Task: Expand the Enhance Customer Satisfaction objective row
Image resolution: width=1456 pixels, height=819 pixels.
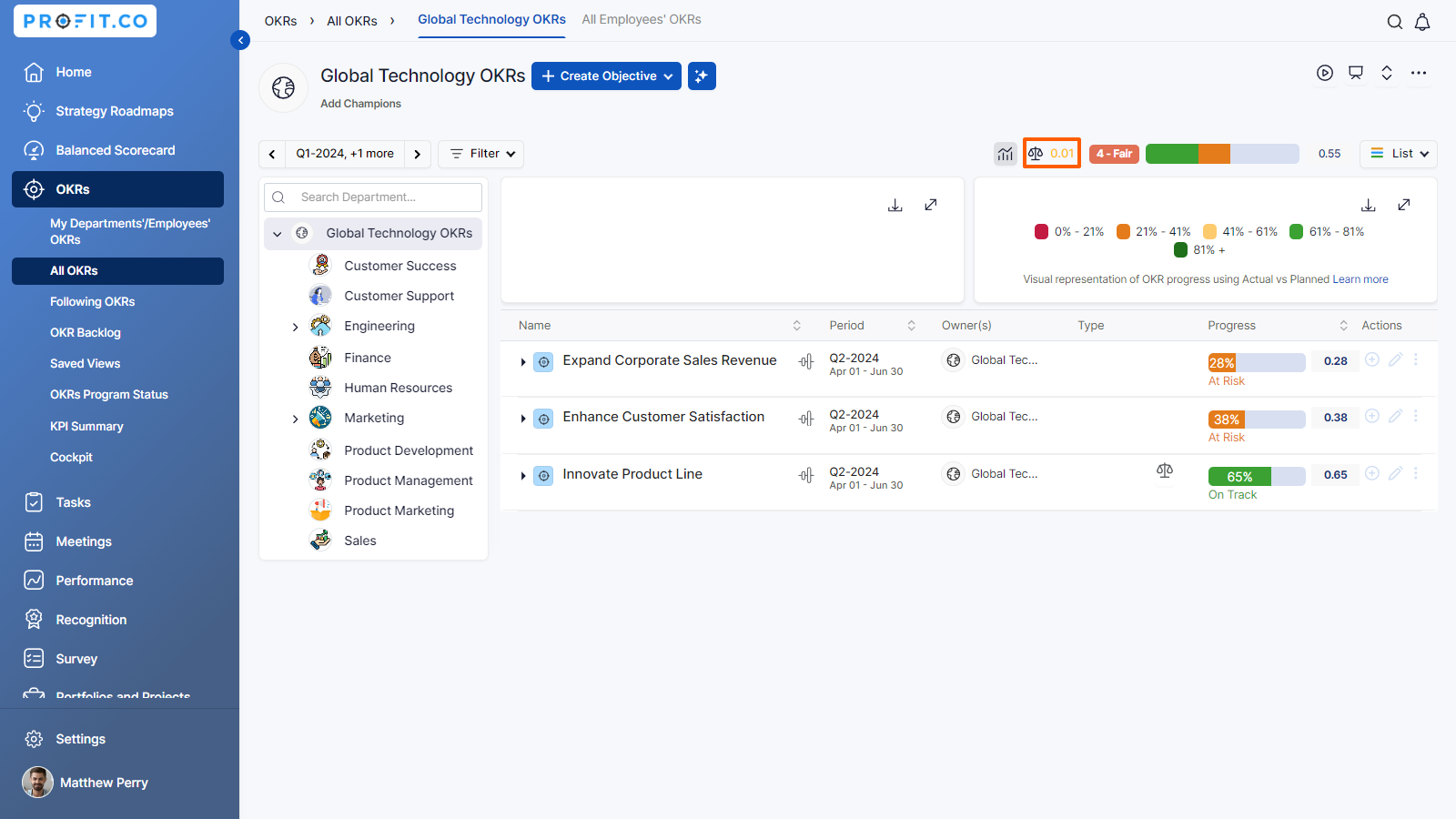Action: [523, 419]
